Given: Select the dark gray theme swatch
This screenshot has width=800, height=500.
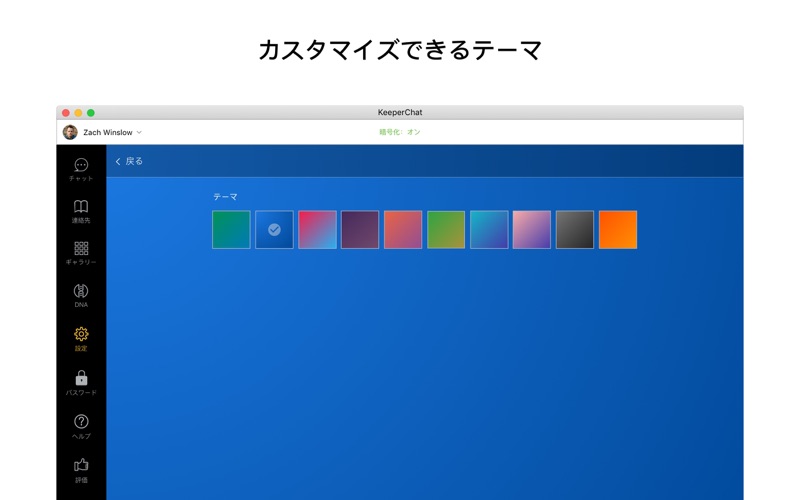Looking at the screenshot, I should (x=575, y=230).
